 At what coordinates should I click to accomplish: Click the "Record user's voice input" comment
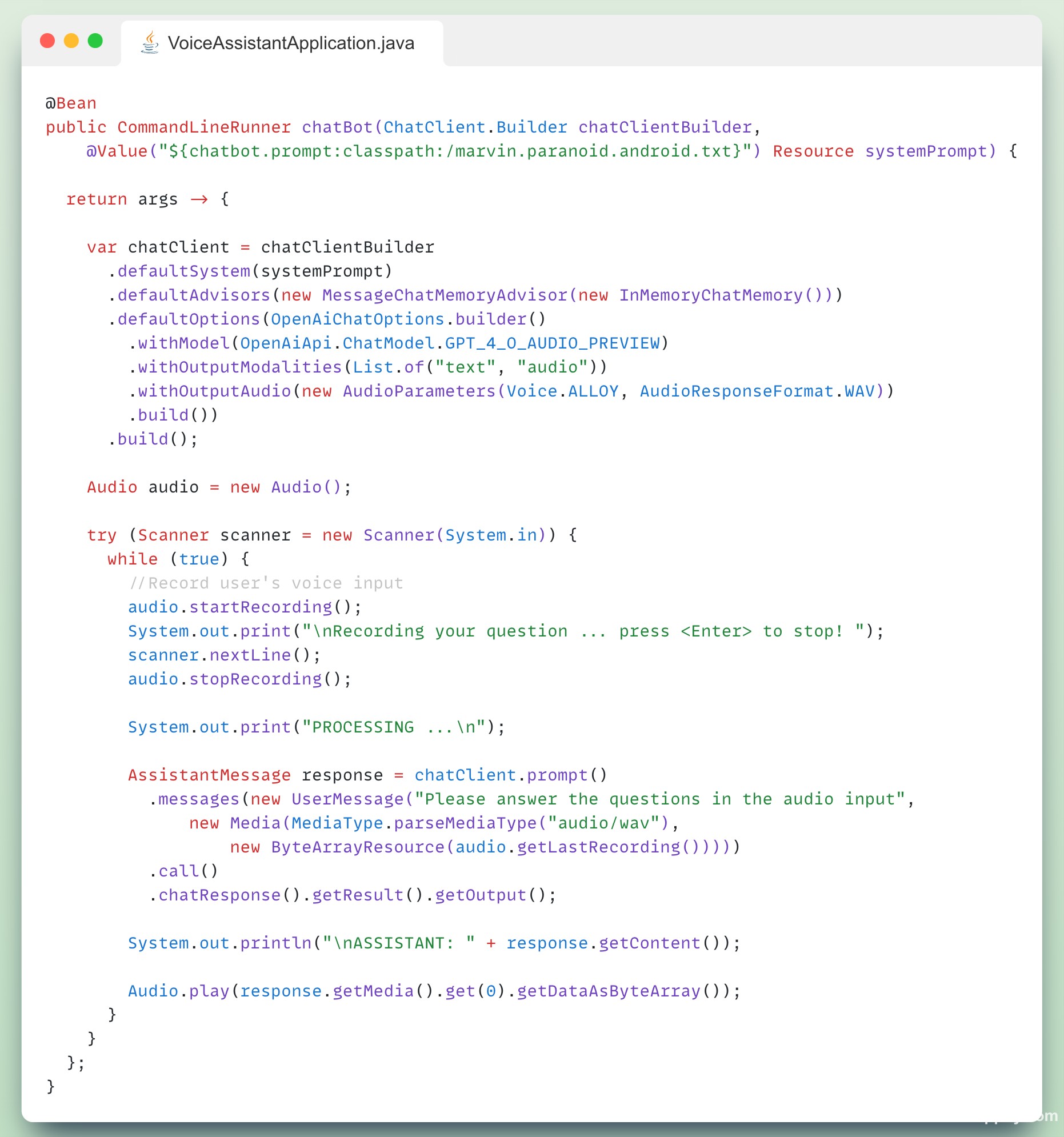(266, 583)
